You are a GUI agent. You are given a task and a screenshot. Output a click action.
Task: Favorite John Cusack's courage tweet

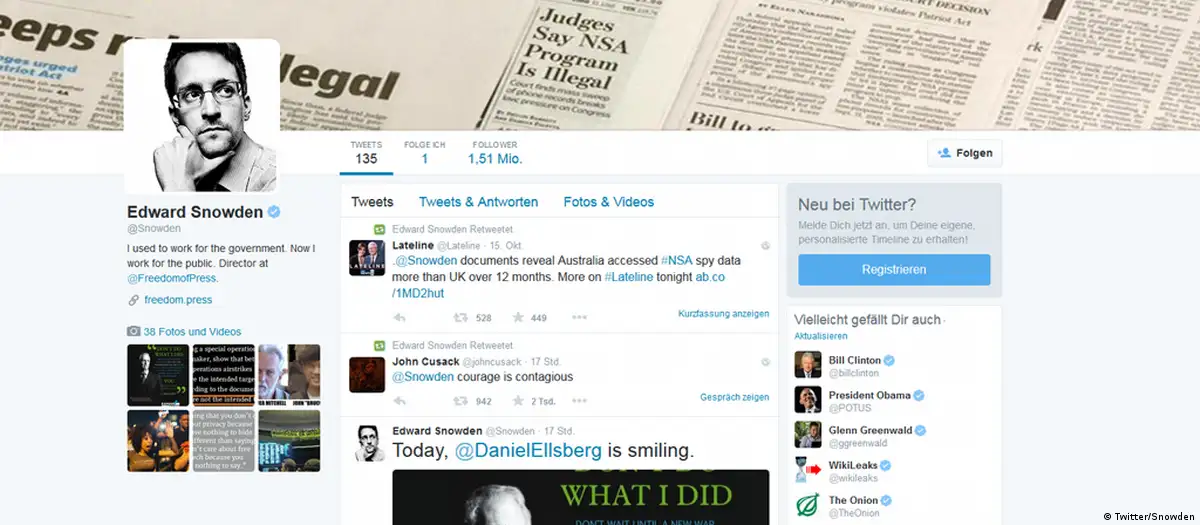(518, 401)
